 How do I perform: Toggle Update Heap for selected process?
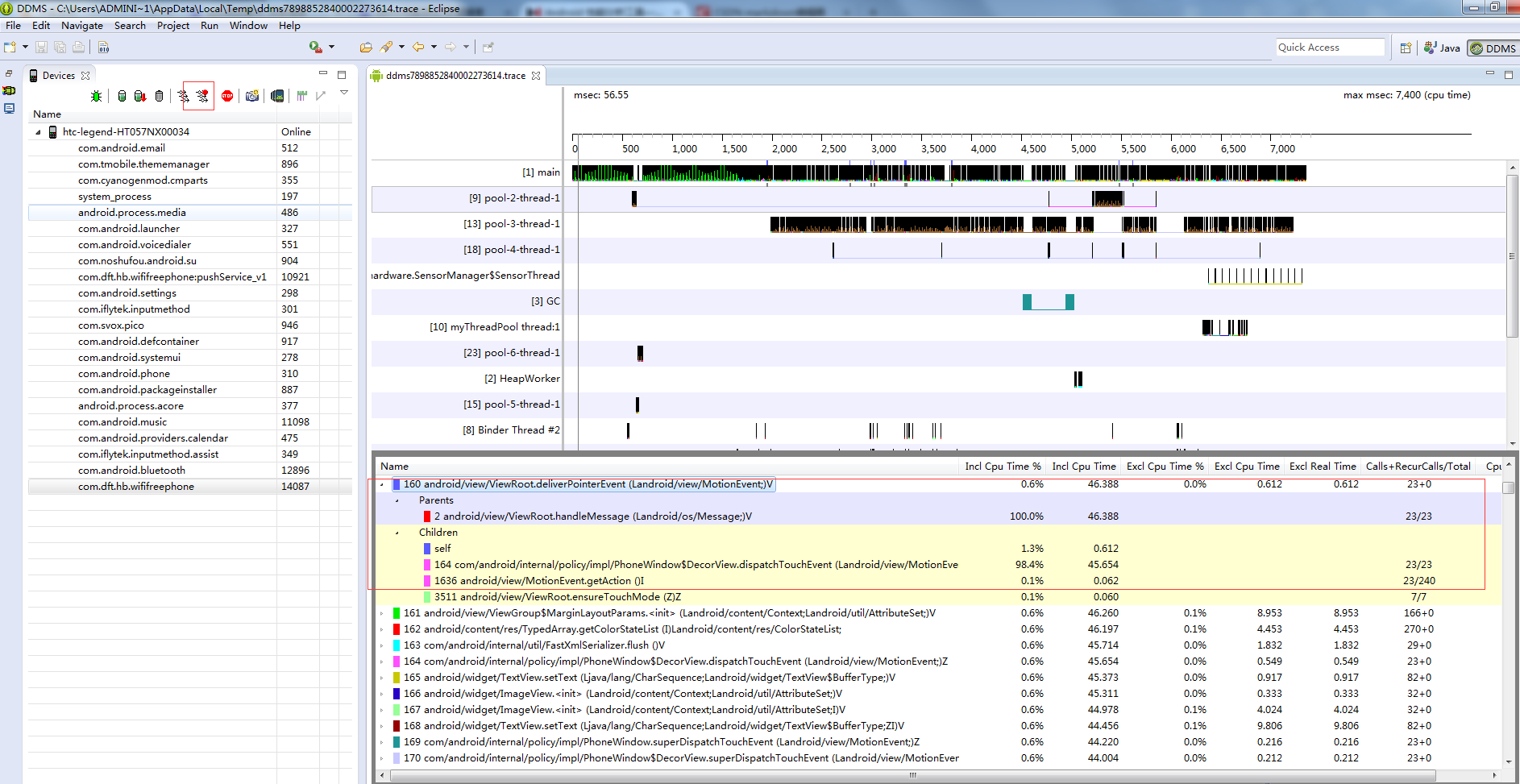click(122, 96)
